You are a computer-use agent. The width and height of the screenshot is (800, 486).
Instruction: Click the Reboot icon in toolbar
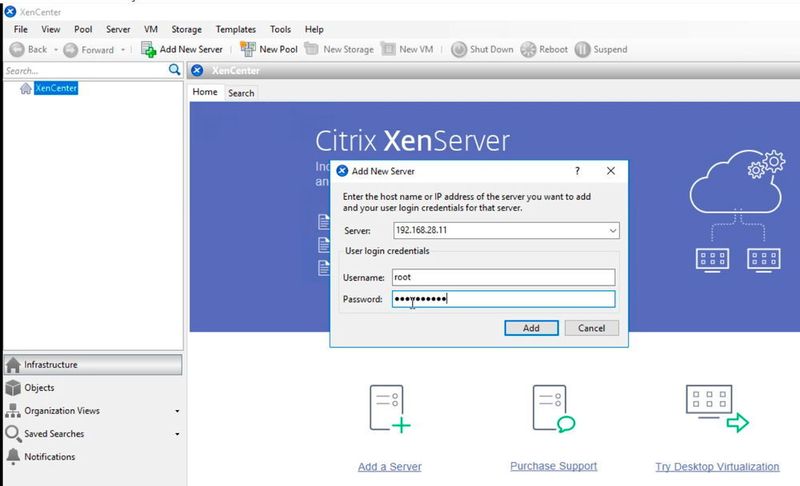coord(528,49)
